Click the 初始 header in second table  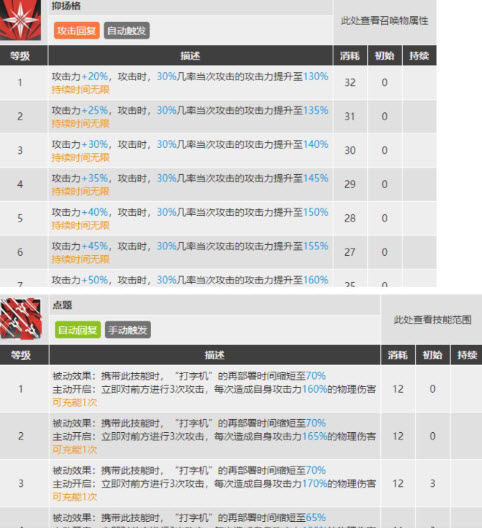pos(432,355)
